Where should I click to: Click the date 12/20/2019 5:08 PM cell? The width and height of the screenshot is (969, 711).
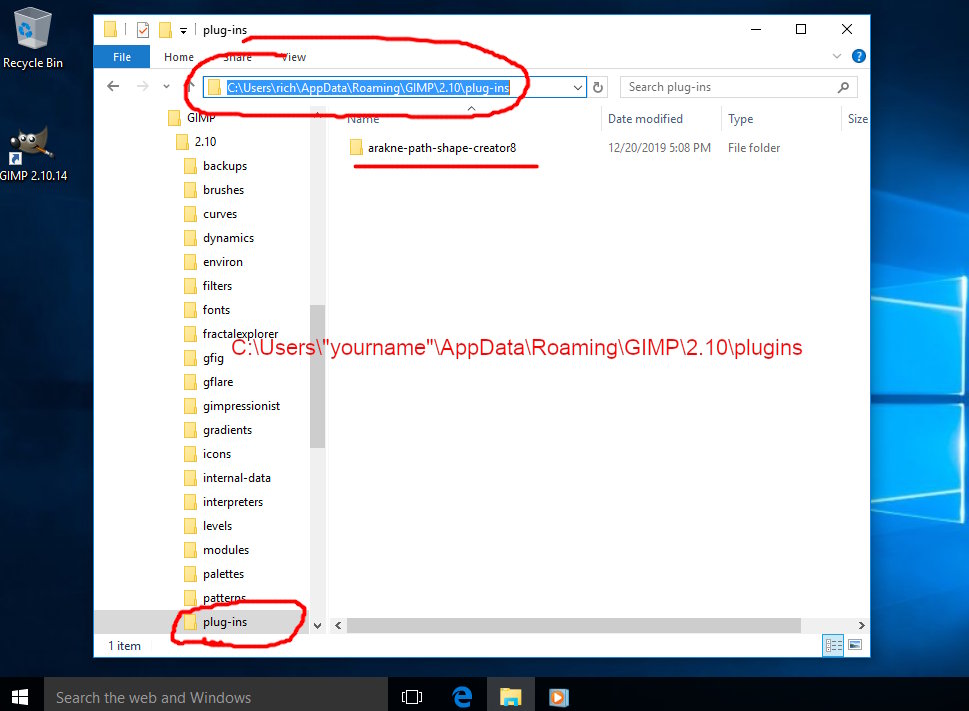(659, 148)
